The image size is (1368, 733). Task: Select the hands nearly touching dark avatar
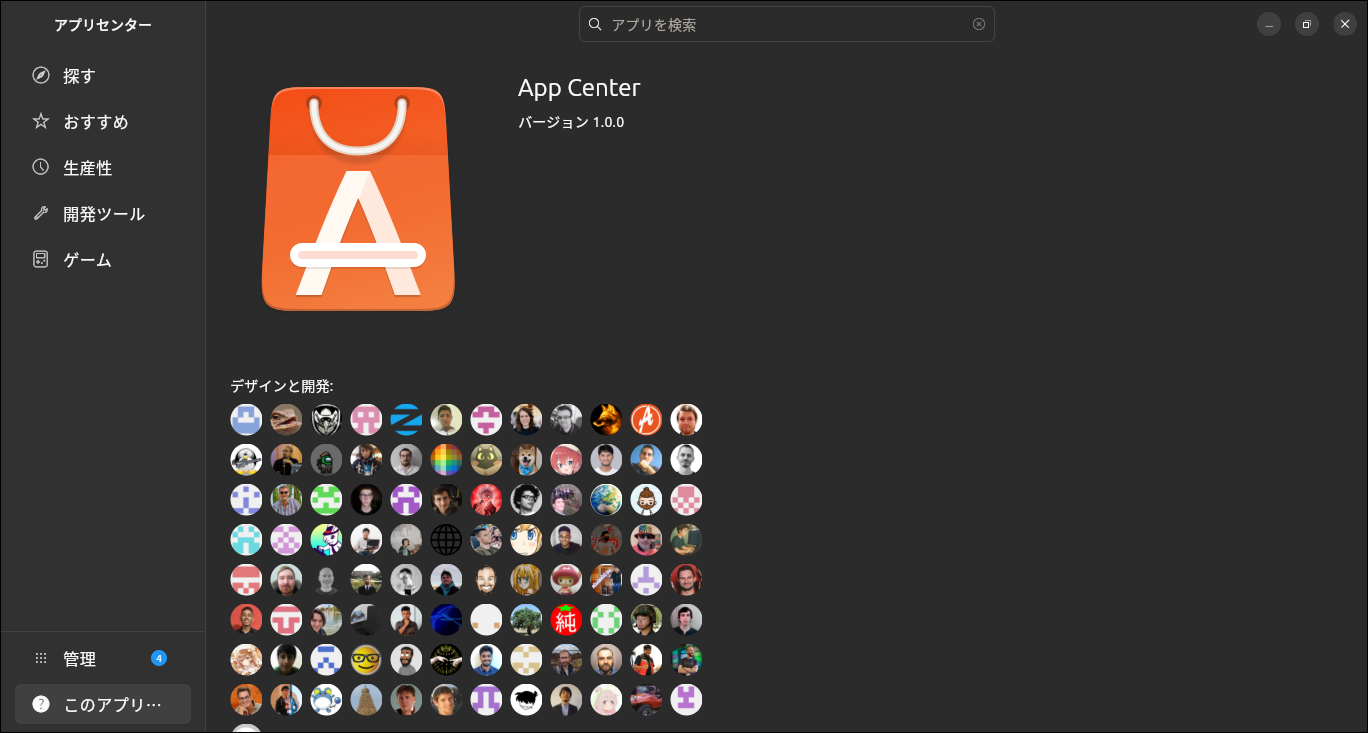446,660
